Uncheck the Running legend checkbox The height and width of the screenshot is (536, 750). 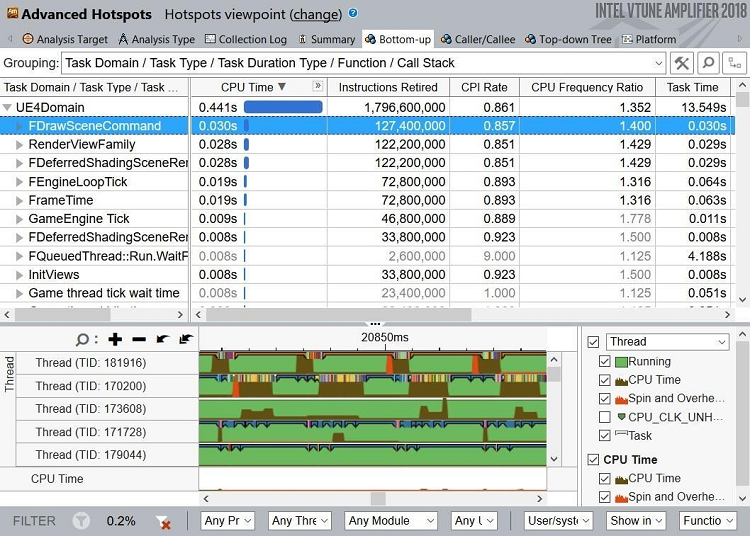[x=605, y=361]
